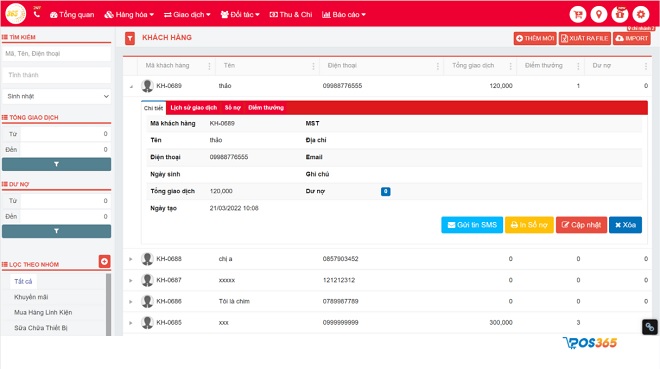Click avatar of customer KH-0687
660x369 pixels.
[x=147, y=280]
